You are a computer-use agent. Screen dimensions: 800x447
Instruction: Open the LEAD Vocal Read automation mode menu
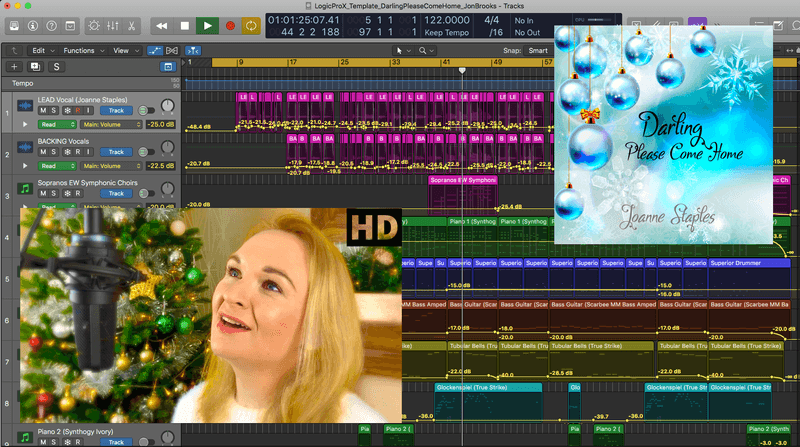point(57,125)
